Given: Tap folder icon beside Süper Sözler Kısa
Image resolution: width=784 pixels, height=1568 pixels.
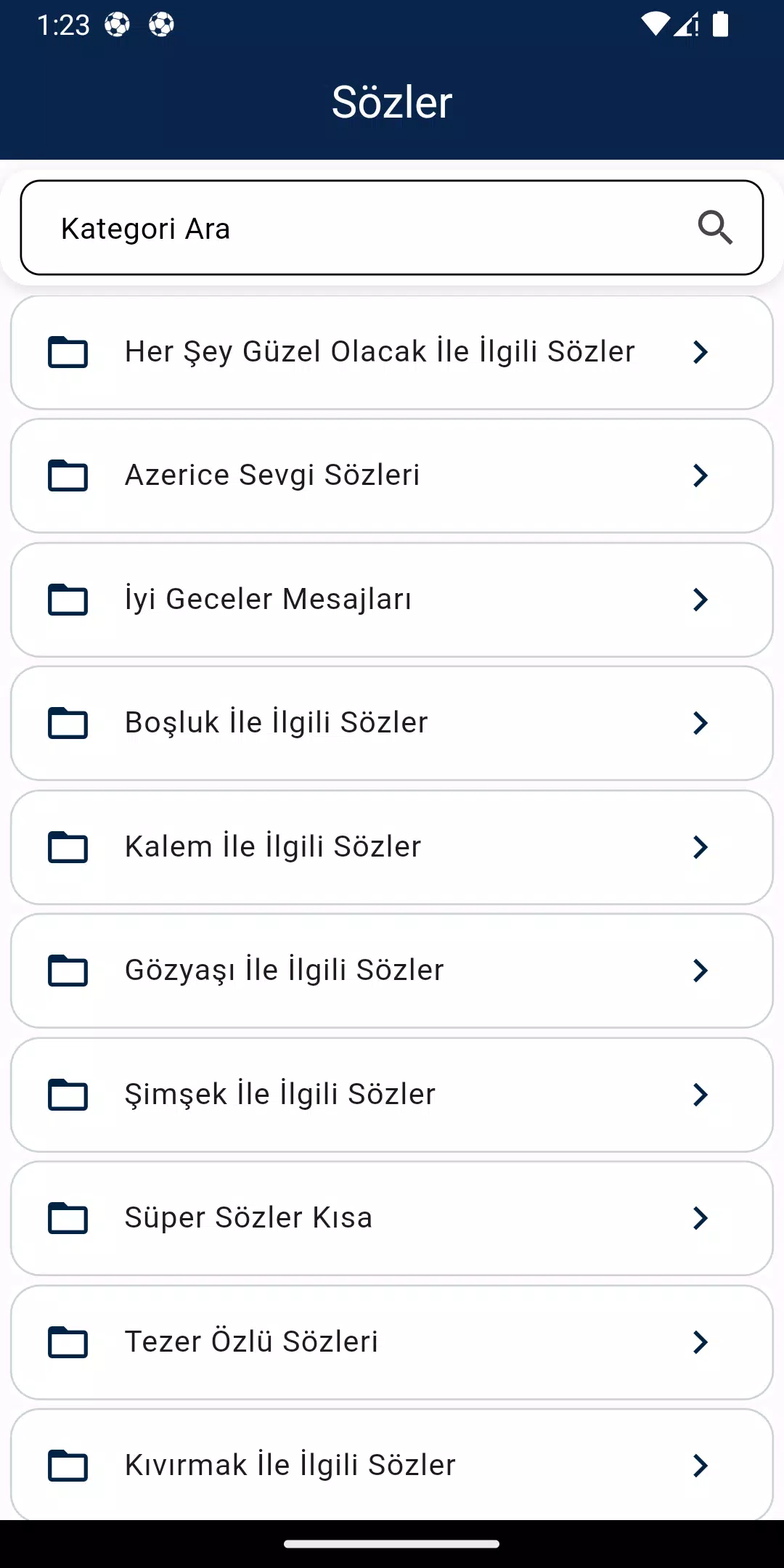Looking at the screenshot, I should point(68,1218).
